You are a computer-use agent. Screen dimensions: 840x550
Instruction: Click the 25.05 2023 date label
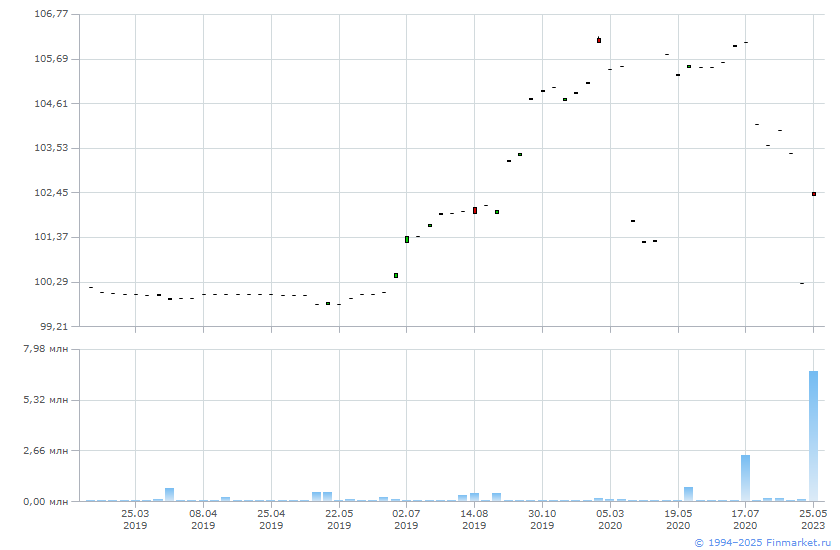coord(813,519)
